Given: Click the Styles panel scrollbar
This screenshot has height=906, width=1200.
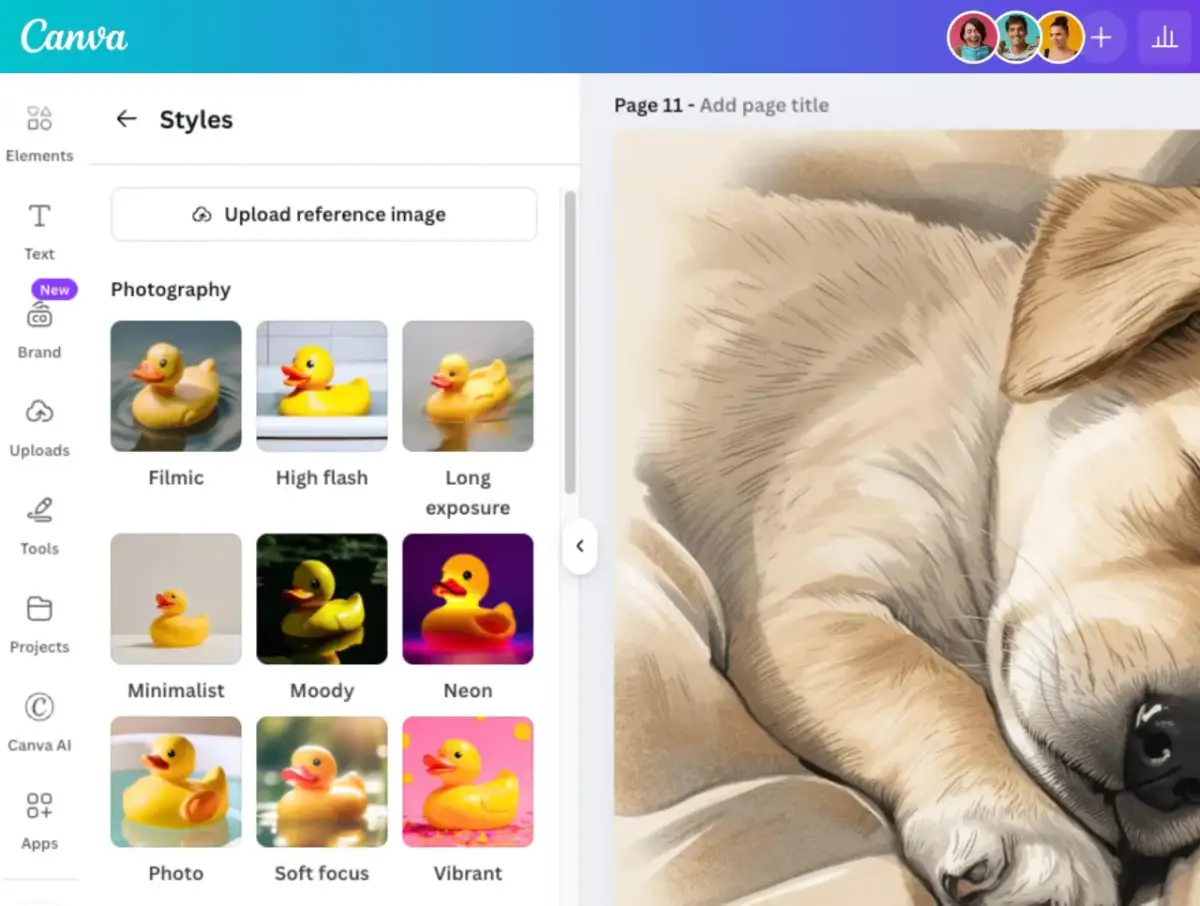Looking at the screenshot, I should pos(570,342).
